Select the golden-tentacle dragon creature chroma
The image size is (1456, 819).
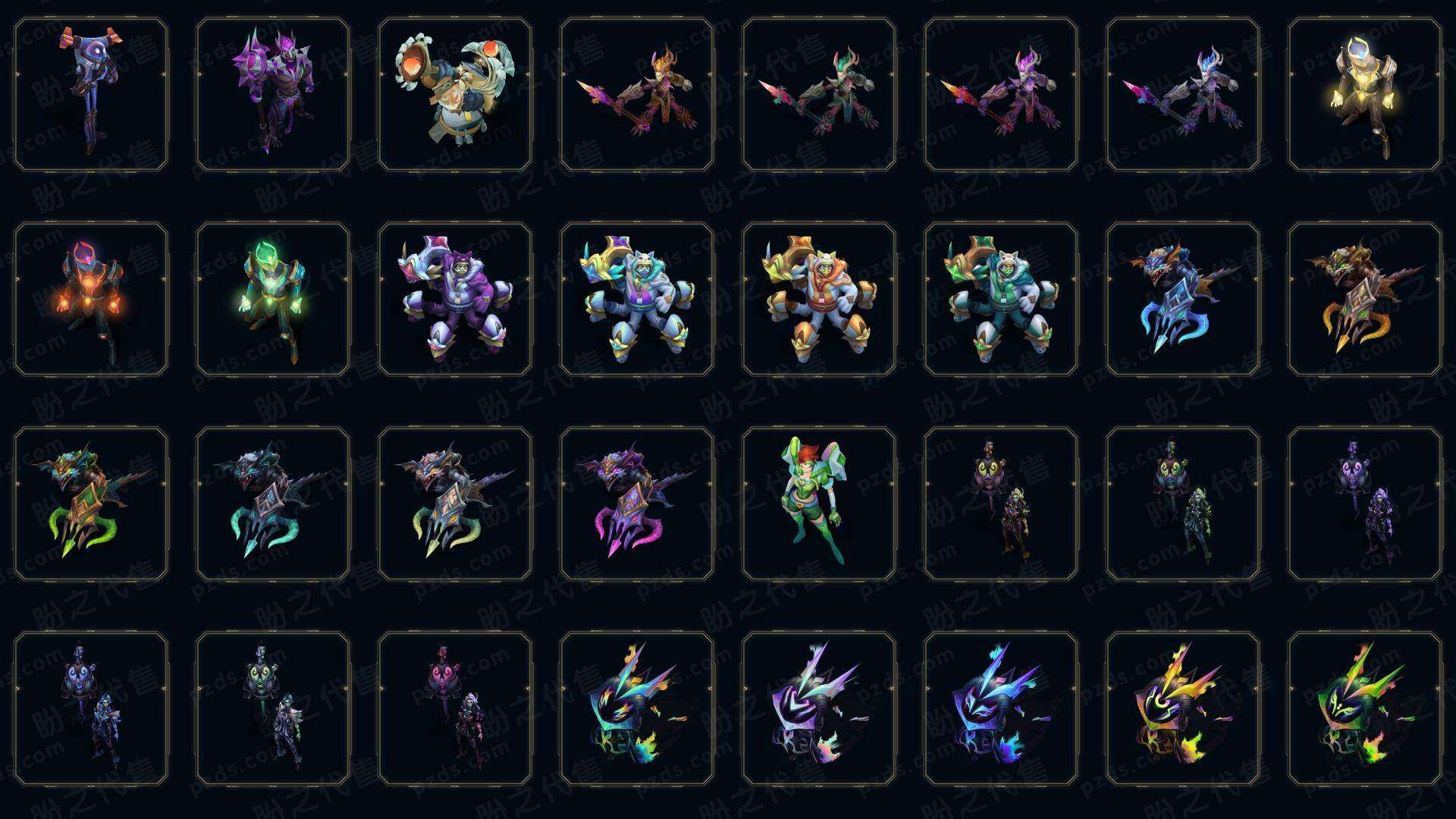pos(1365,299)
